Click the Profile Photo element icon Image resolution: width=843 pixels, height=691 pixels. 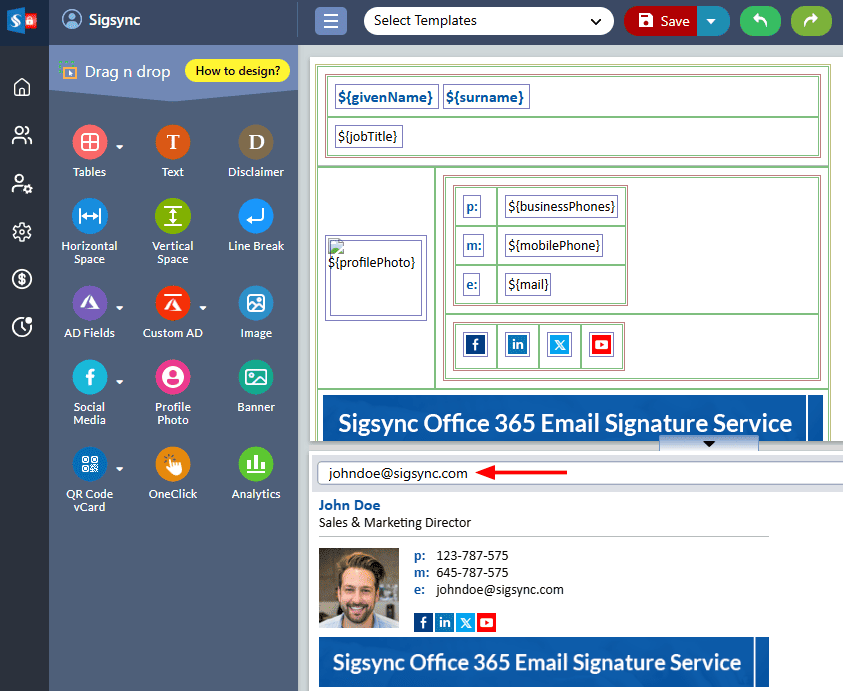point(172,378)
